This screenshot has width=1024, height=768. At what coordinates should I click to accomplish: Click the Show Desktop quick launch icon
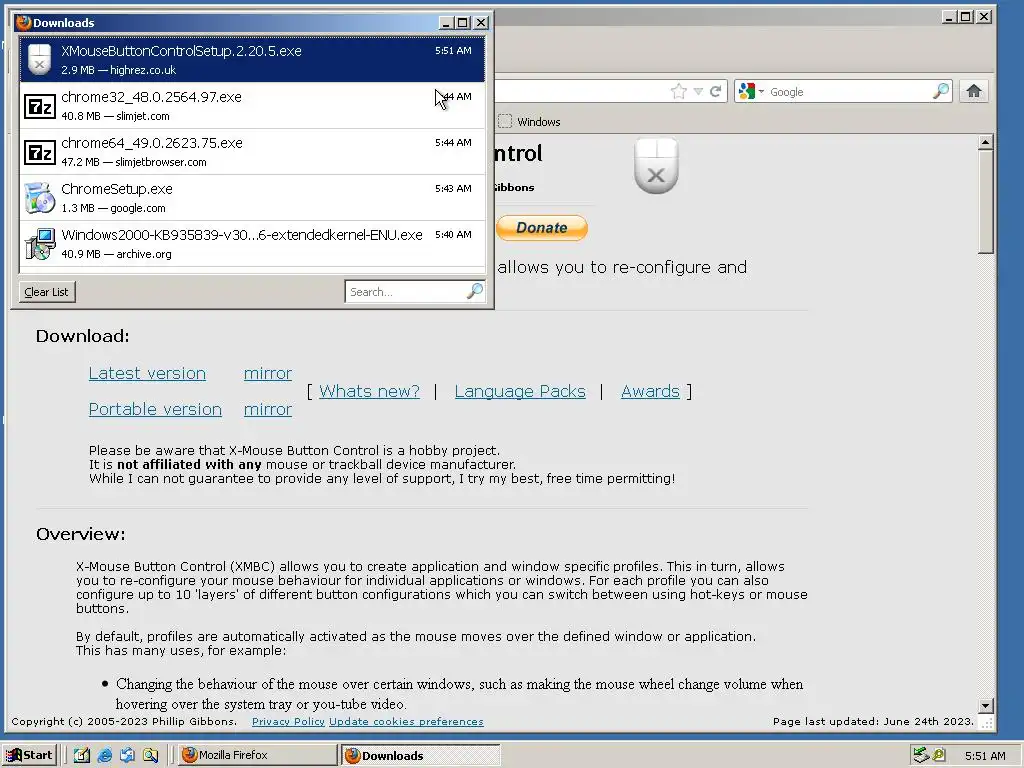pyautogui.click(x=82, y=755)
